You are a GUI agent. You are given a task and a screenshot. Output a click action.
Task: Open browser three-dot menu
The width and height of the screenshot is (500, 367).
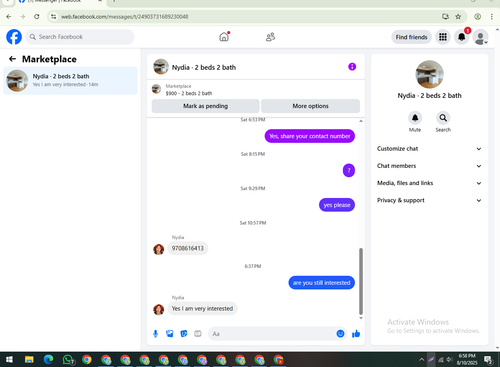coord(491,16)
